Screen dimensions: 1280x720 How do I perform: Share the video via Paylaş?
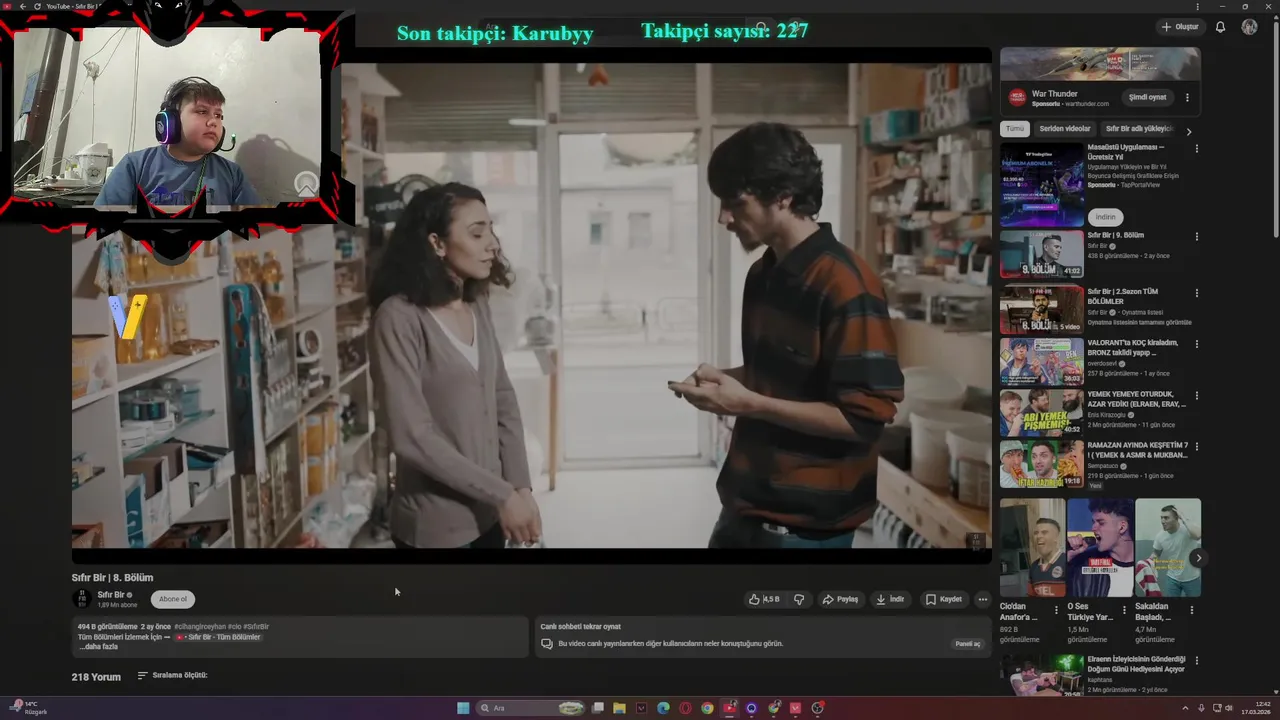click(x=840, y=599)
